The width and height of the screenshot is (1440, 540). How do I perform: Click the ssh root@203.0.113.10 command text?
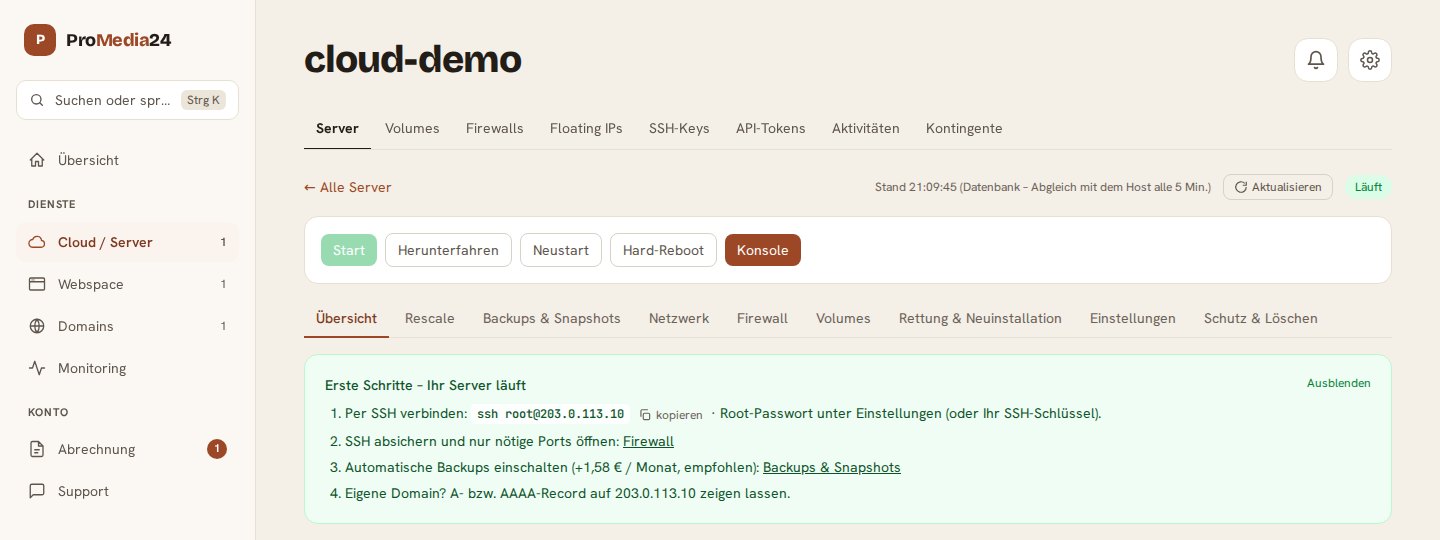pos(551,414)
